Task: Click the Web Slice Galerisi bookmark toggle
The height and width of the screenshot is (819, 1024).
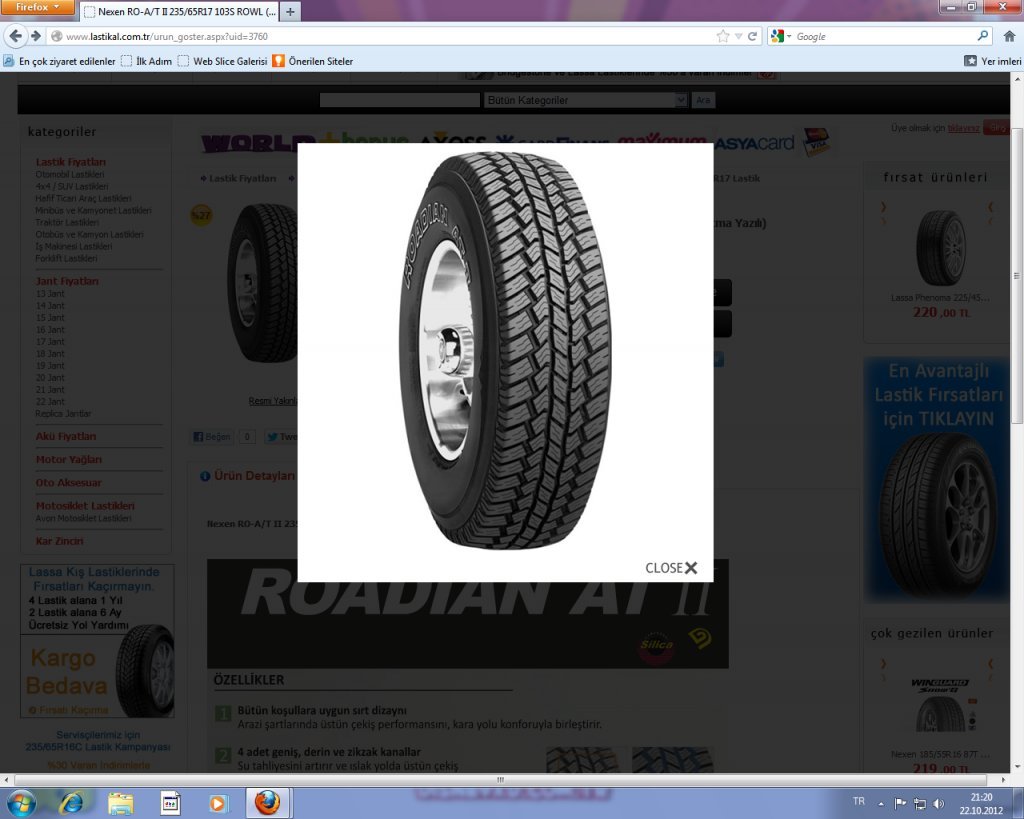Action: coord(183,61)
